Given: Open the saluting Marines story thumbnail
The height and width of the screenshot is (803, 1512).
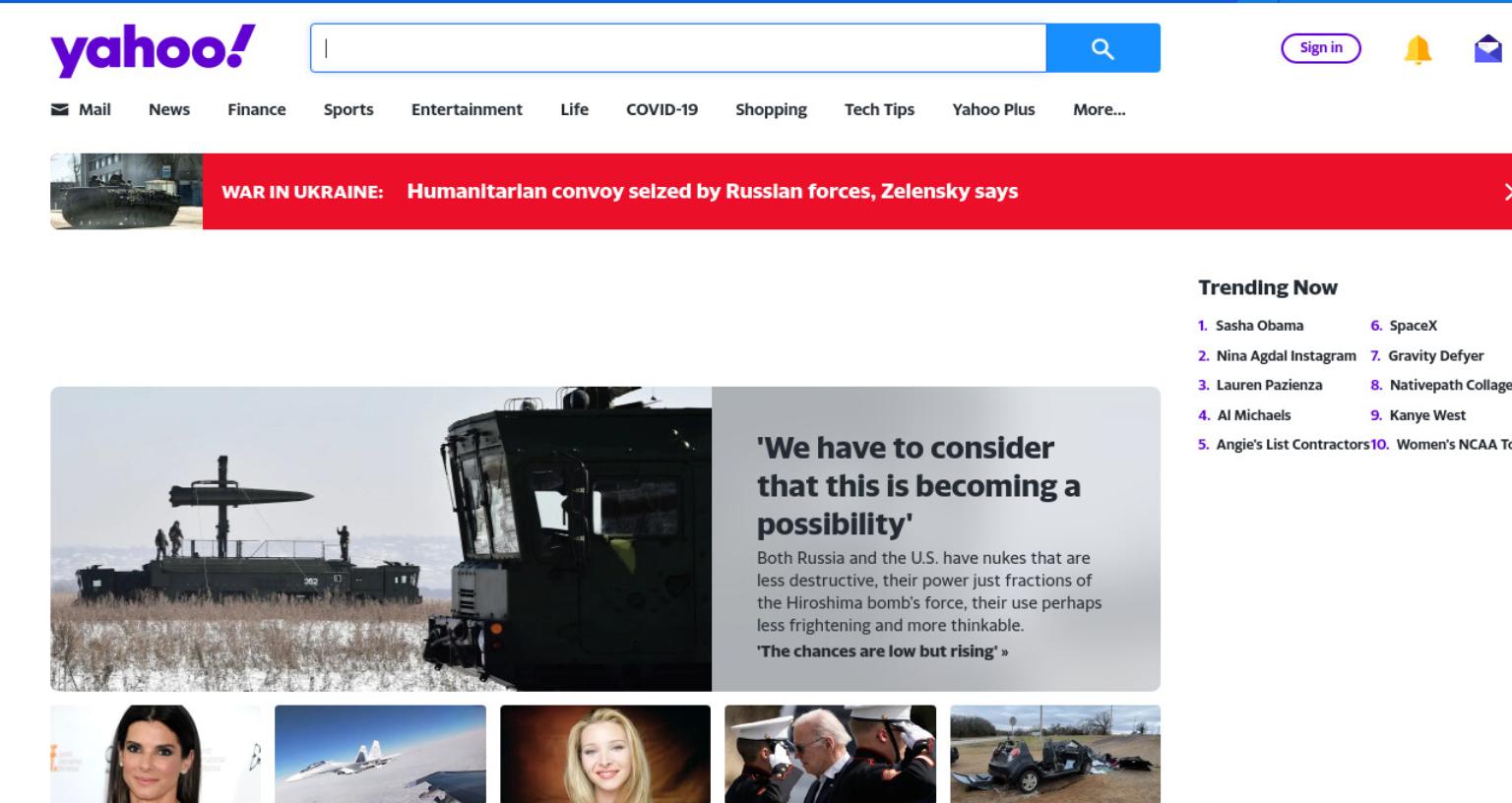Looking at the screenshot, I should 830,754.
